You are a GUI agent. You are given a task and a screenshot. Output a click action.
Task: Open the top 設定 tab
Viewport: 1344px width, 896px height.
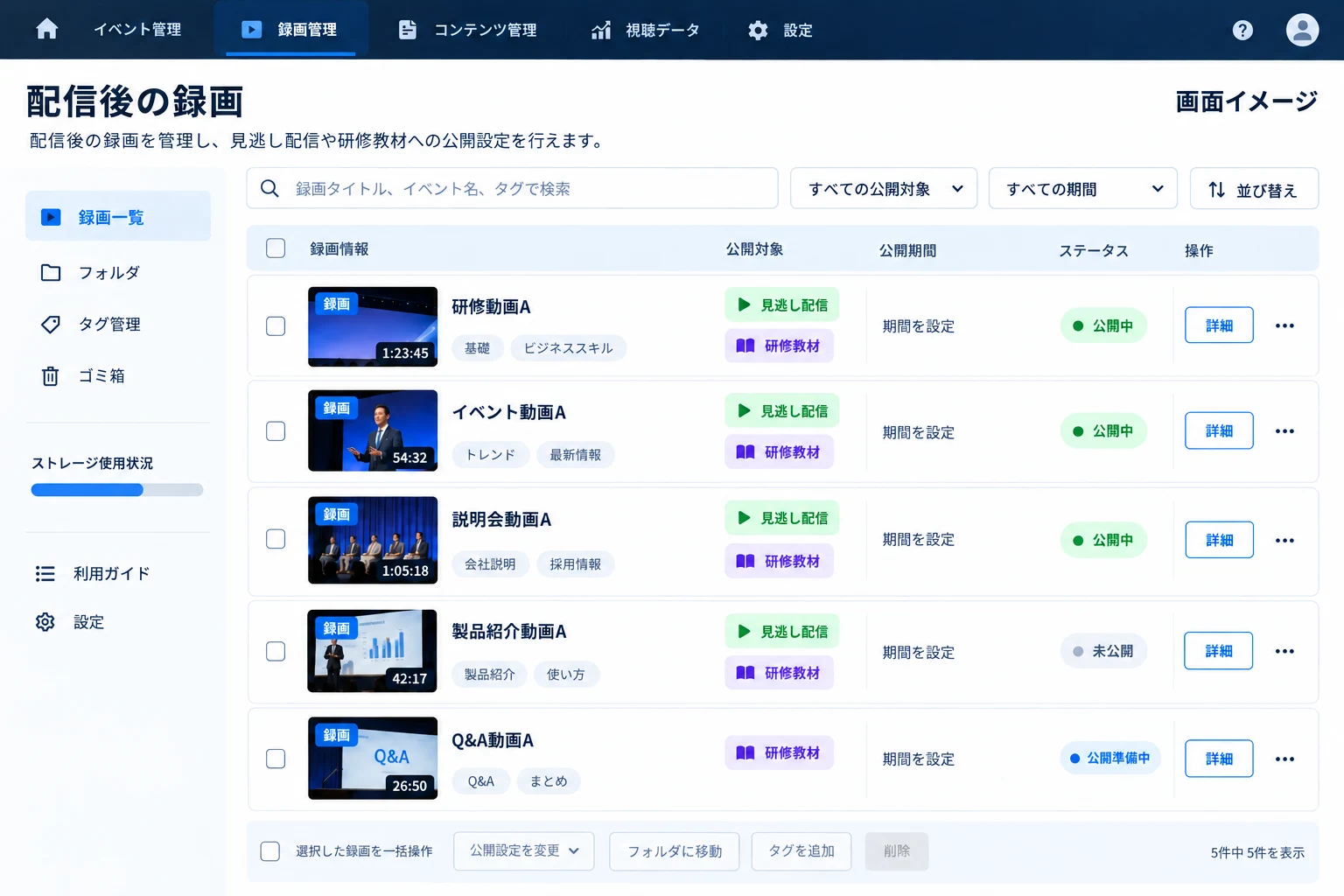click(780, 30)
